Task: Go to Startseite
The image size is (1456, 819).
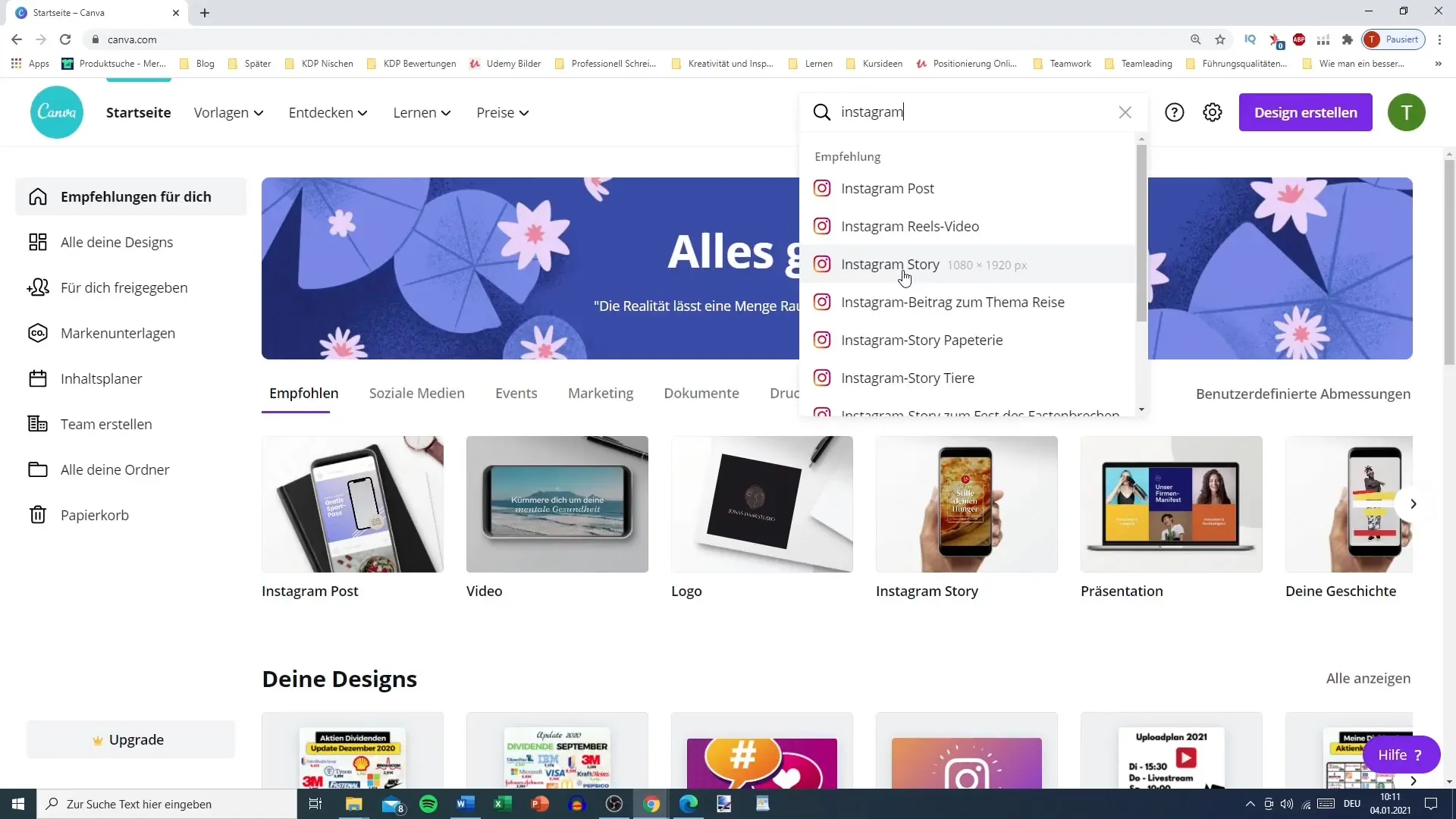Action: tap(138, 112)
